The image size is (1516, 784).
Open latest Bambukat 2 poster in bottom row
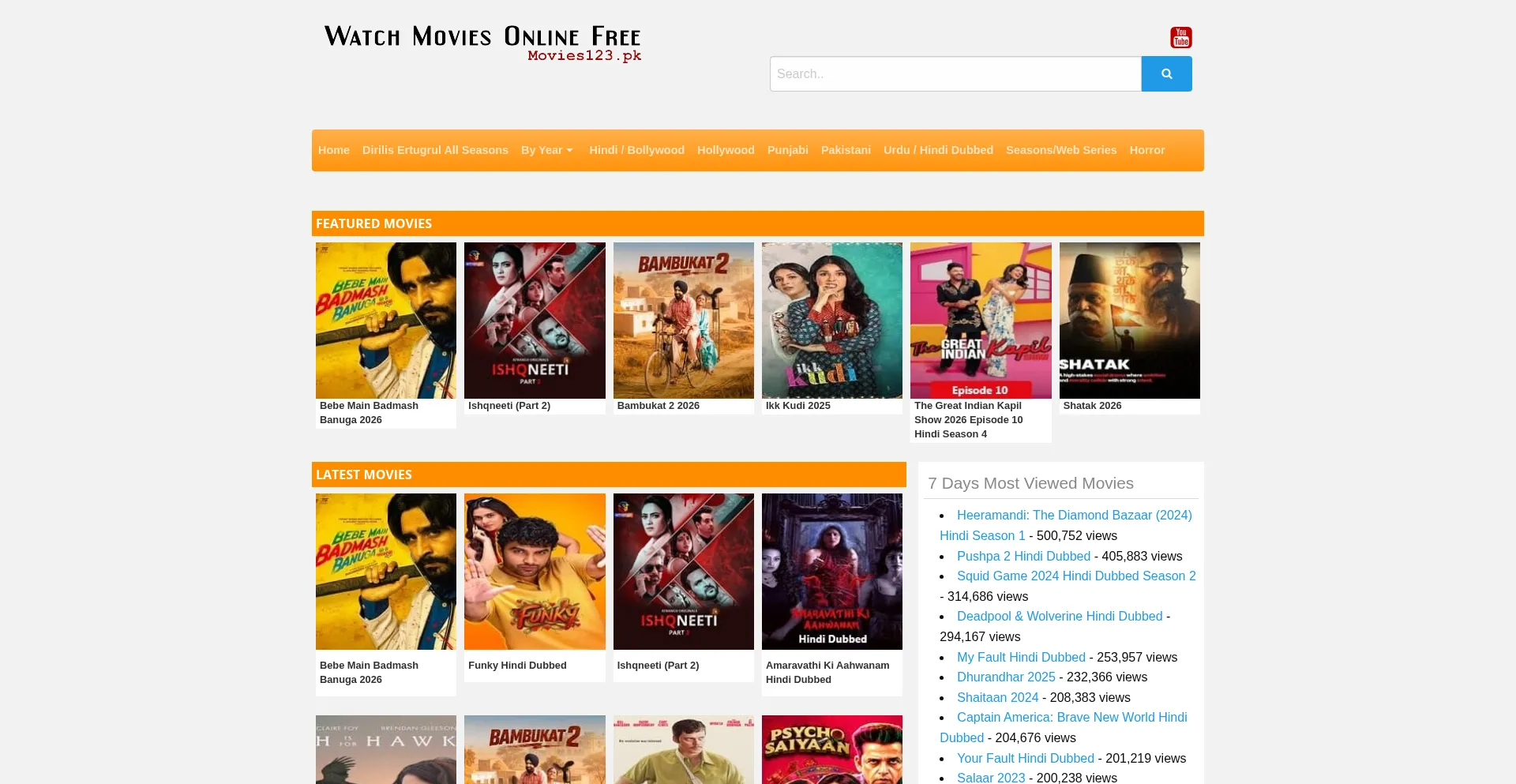click(535, 749)
